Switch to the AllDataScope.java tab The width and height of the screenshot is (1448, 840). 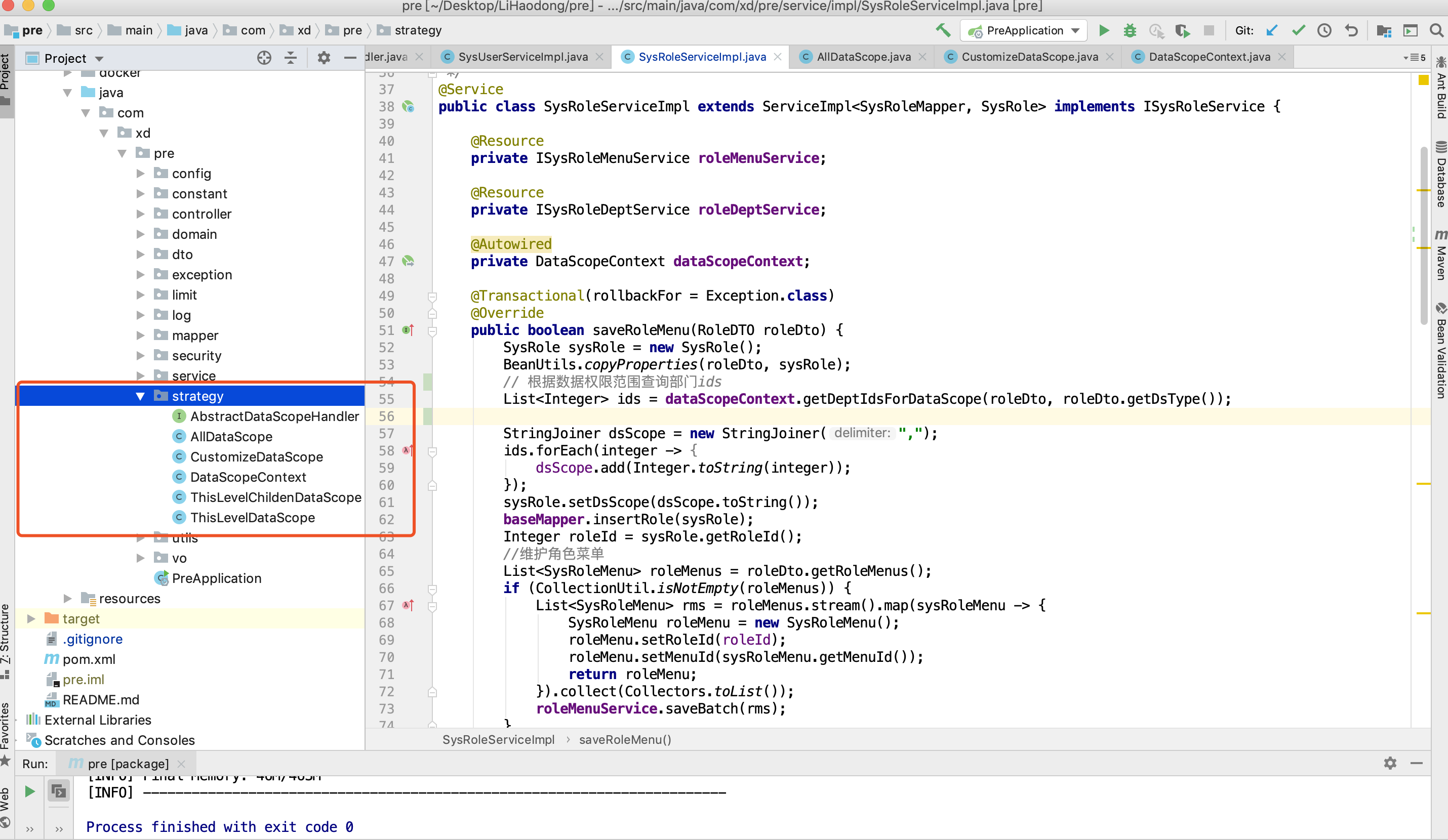(x=863, y=57)
